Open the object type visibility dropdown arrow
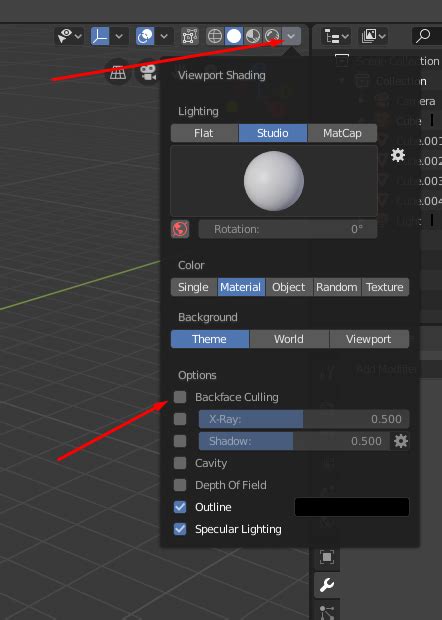Image resolution: width=442 pixels, height=620 pixels. (x=78, y=36)
